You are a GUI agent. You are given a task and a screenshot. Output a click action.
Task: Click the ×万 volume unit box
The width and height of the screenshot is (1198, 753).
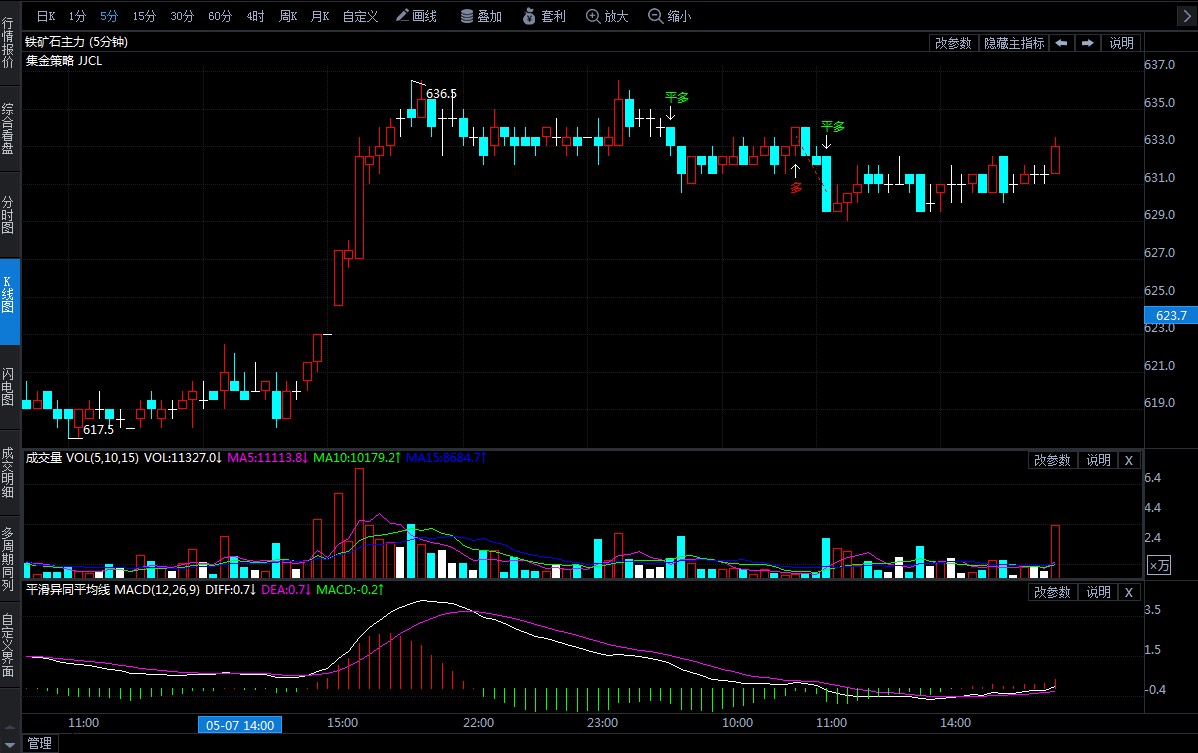[1158, 565]
